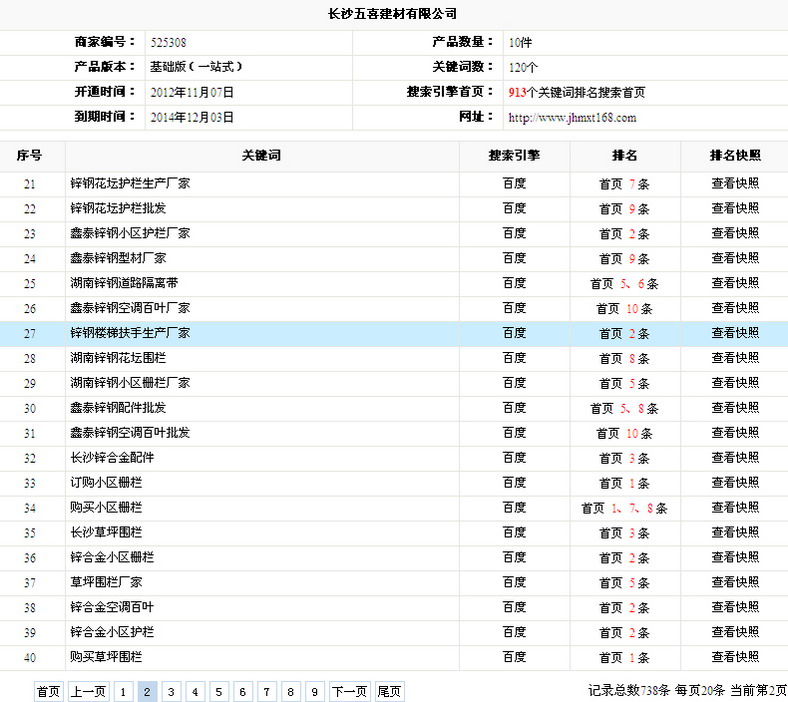Select keyword 鑫泰锌钢空调百叶批发

pyautogui.click(x=130, y=433)
